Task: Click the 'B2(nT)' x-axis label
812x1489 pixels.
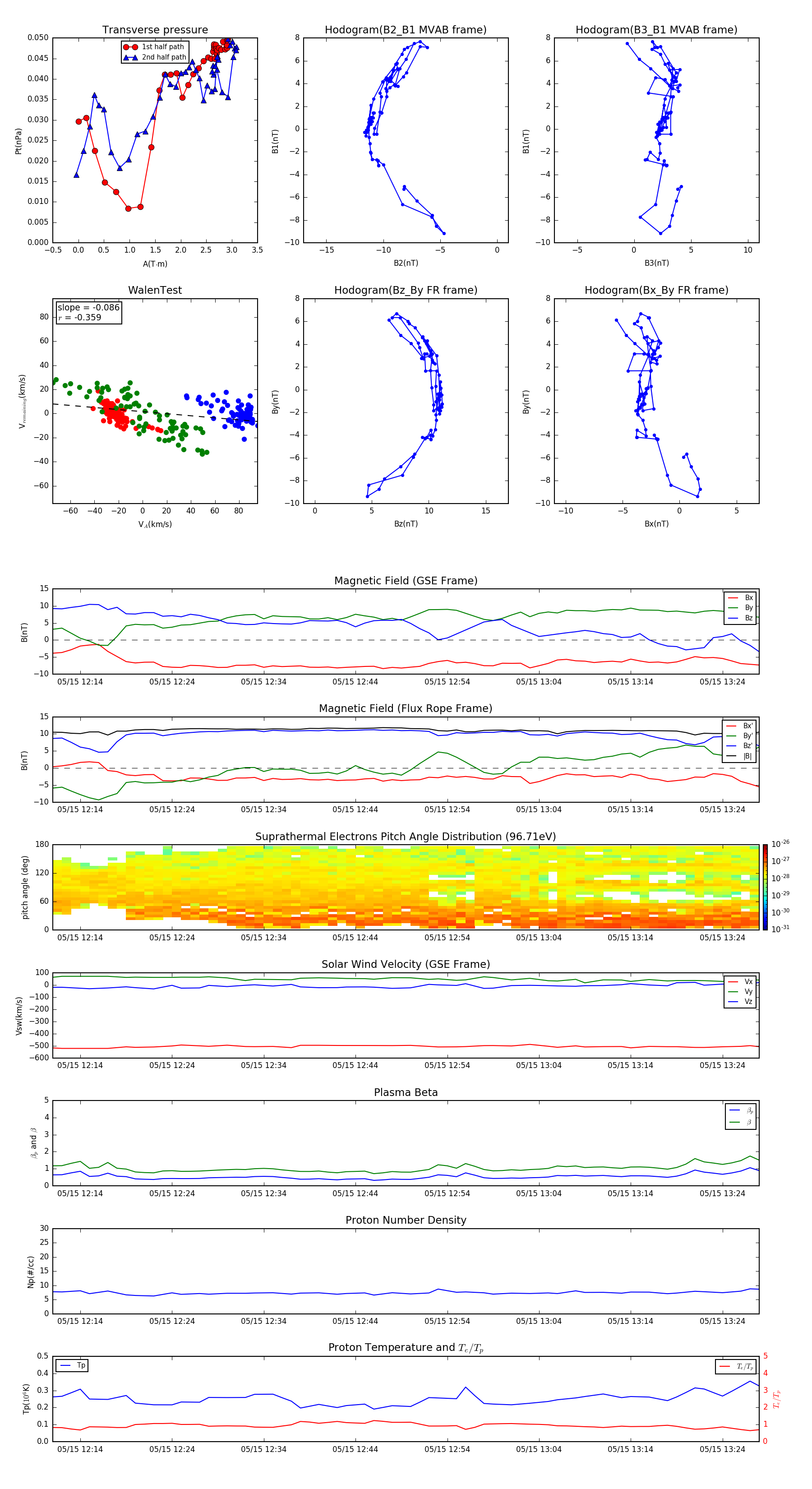Action: [x=406, y=263]
